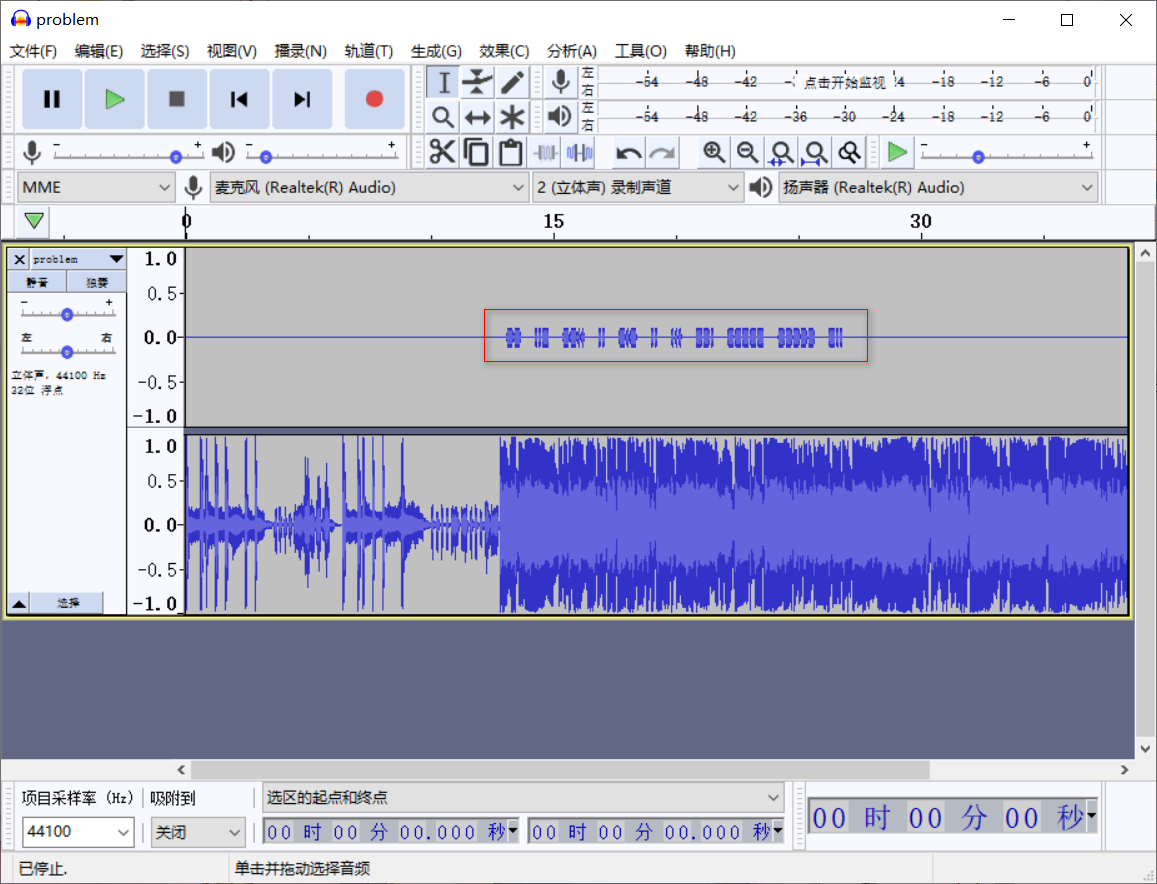Zoom in on the waveform
Screen dimensions: 1157x884
pos(714,152)
